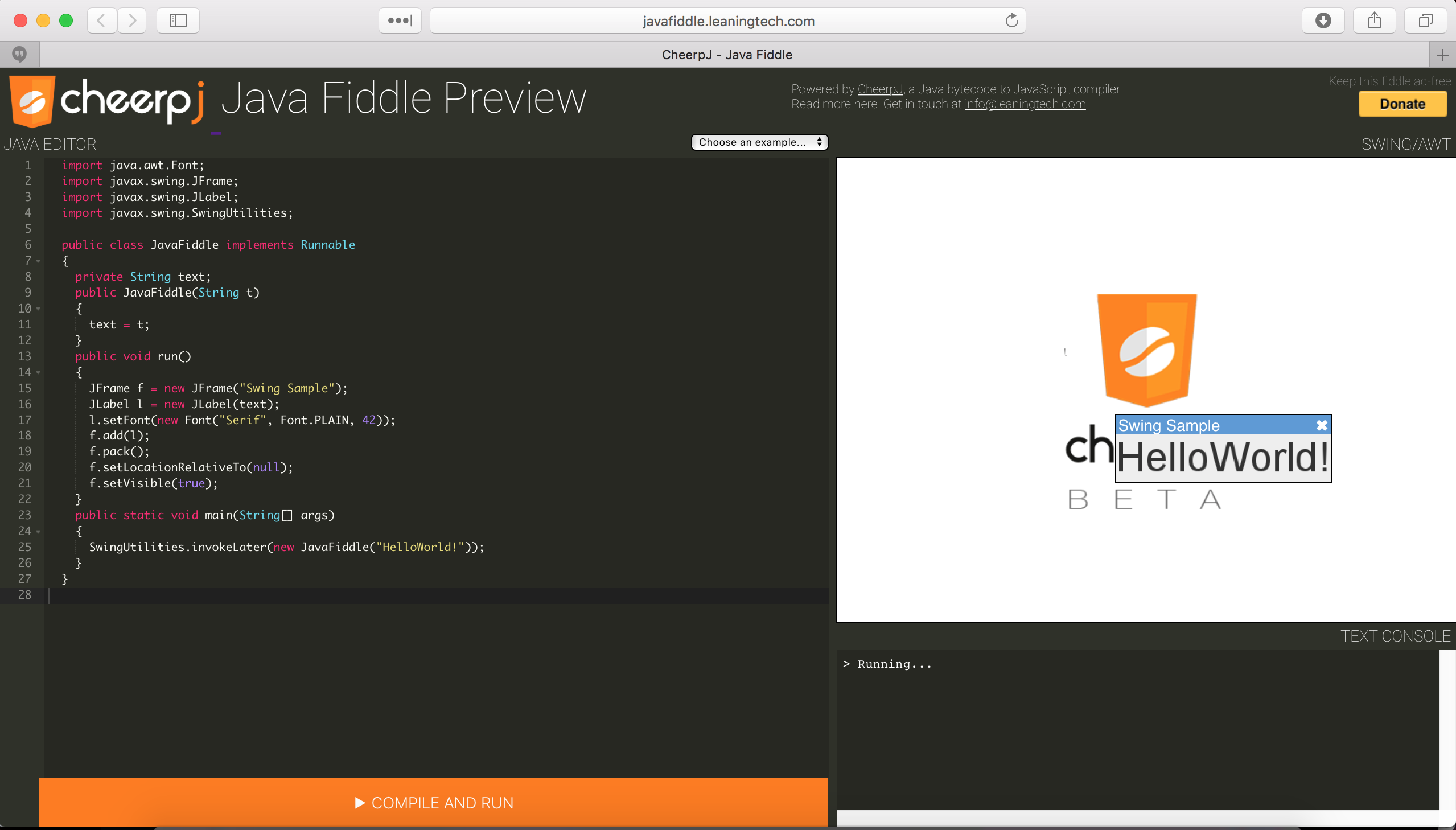Select the CheerpJ - Java Fiddle tab
Viewport: 1456px width, 830px height.
pyautogui.click(x=726, y=55)
